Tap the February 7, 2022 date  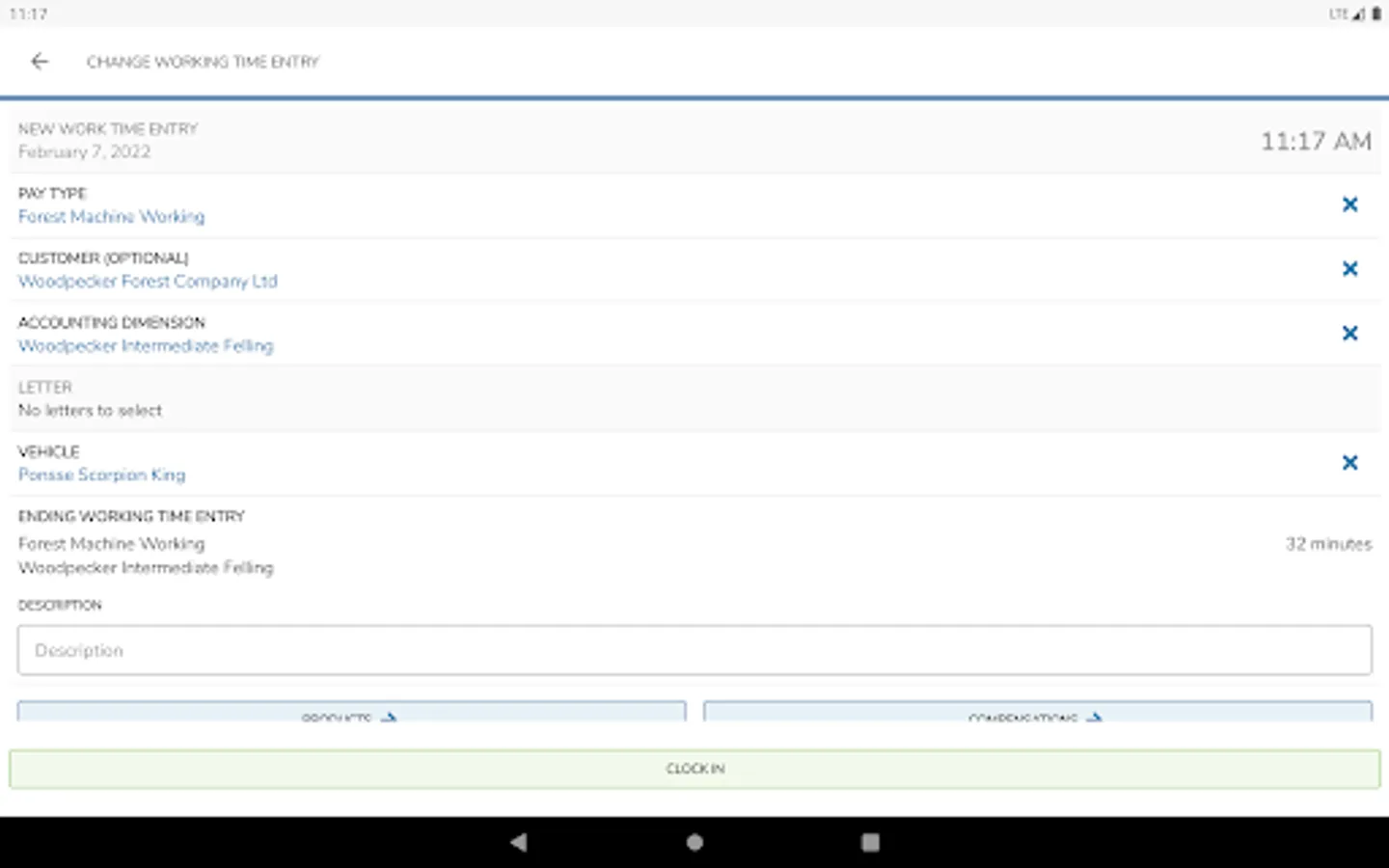click(84, 152)
